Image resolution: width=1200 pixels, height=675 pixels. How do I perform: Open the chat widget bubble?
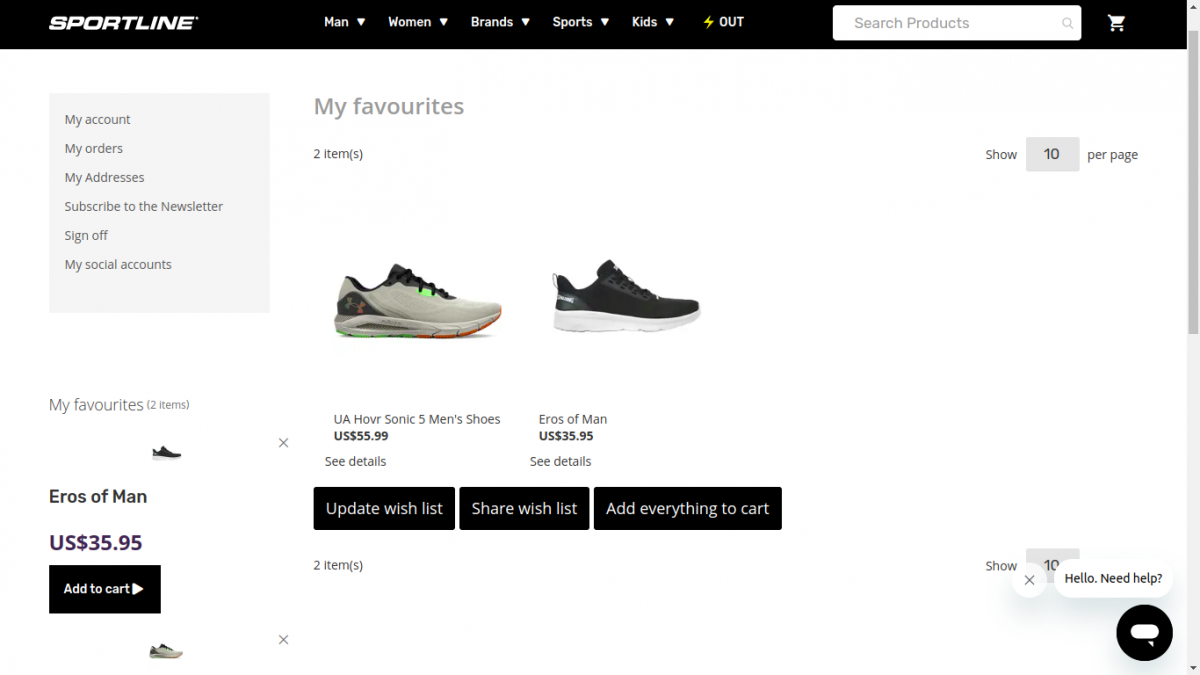click(1144, 632)
